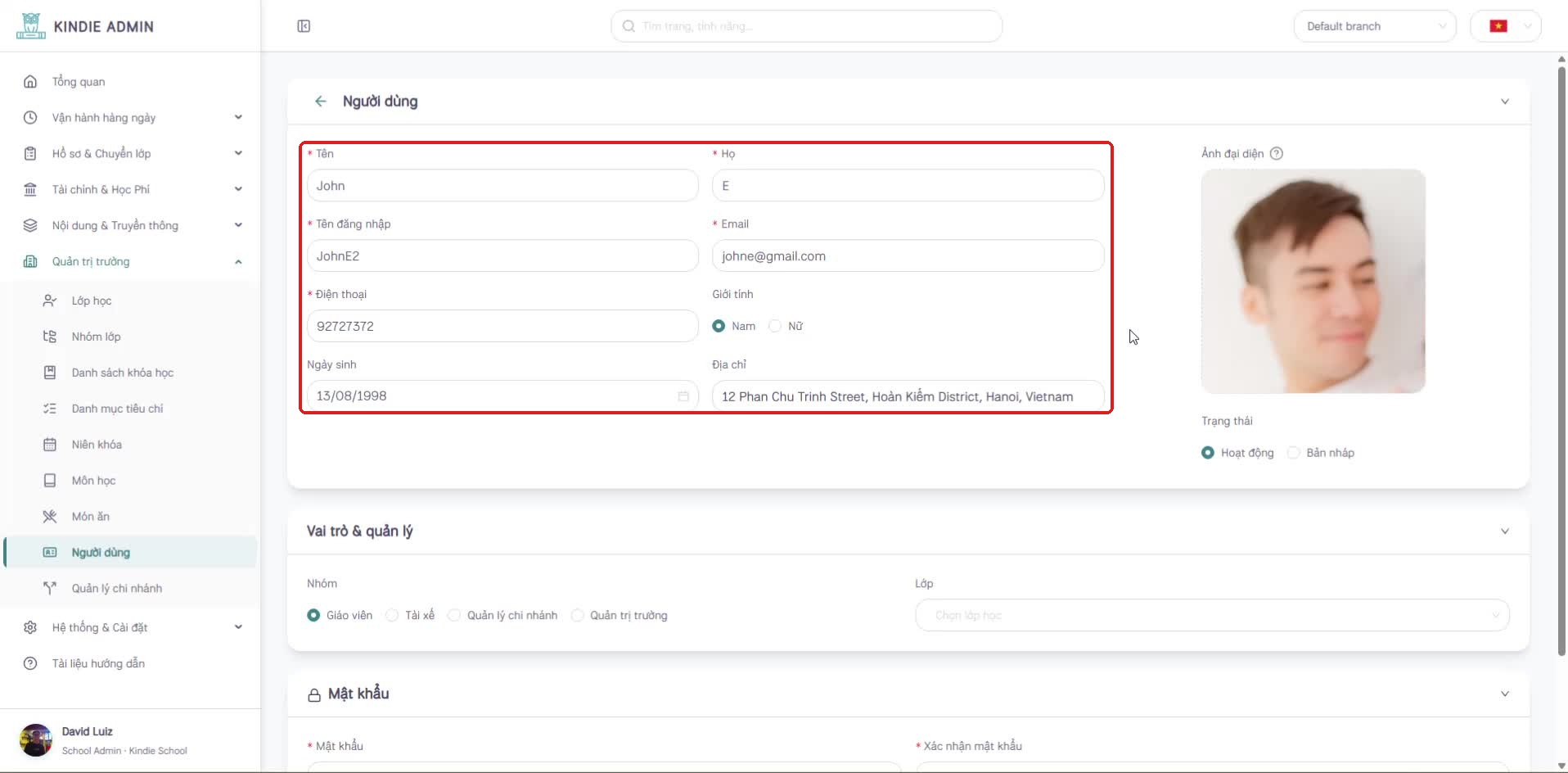1568x773 pixels.
Task: Click the question mark icon for Tài liệu hướng dẫn
Action: [x=30, y=663]
